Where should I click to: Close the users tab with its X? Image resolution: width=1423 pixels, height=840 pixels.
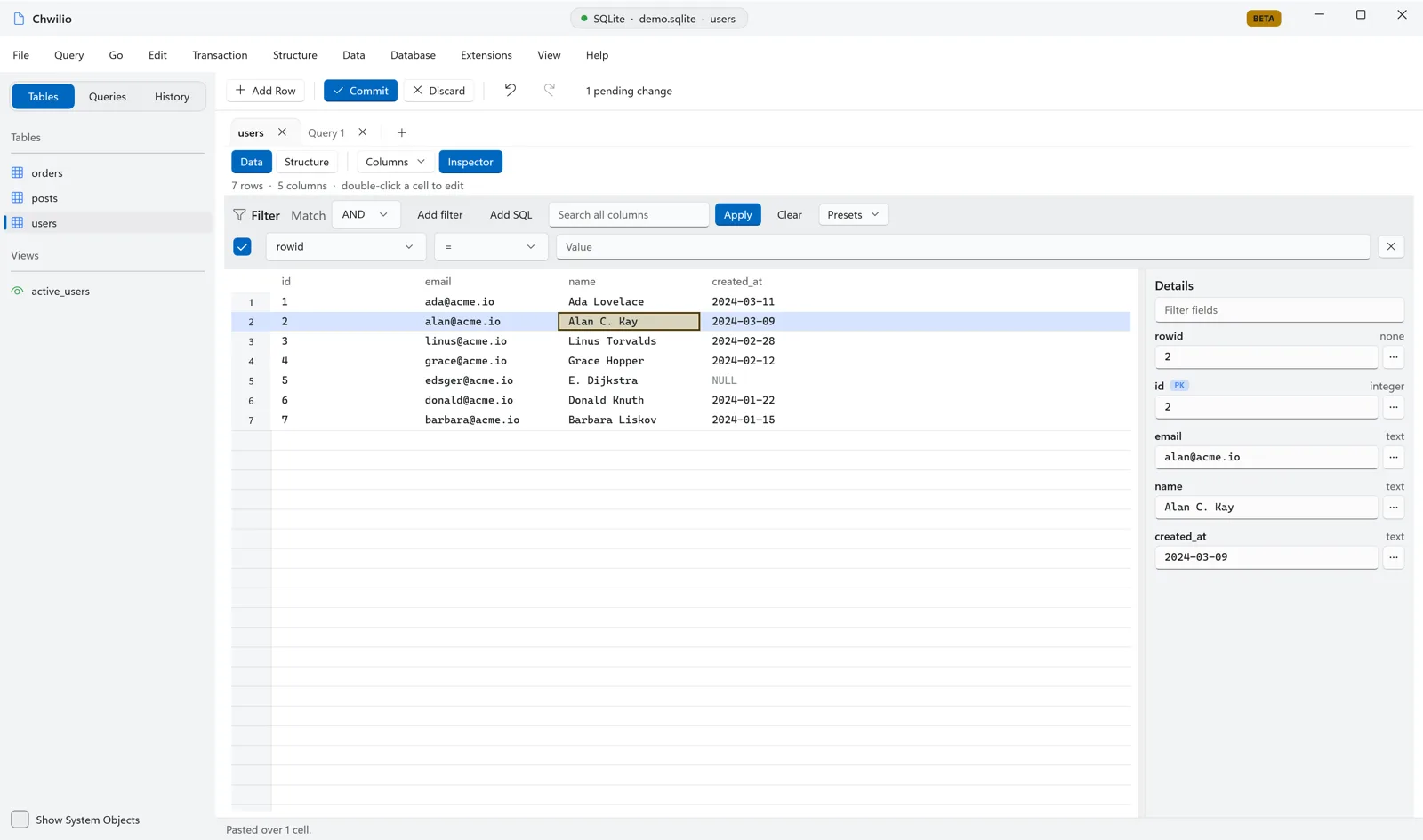coord(282,132)
